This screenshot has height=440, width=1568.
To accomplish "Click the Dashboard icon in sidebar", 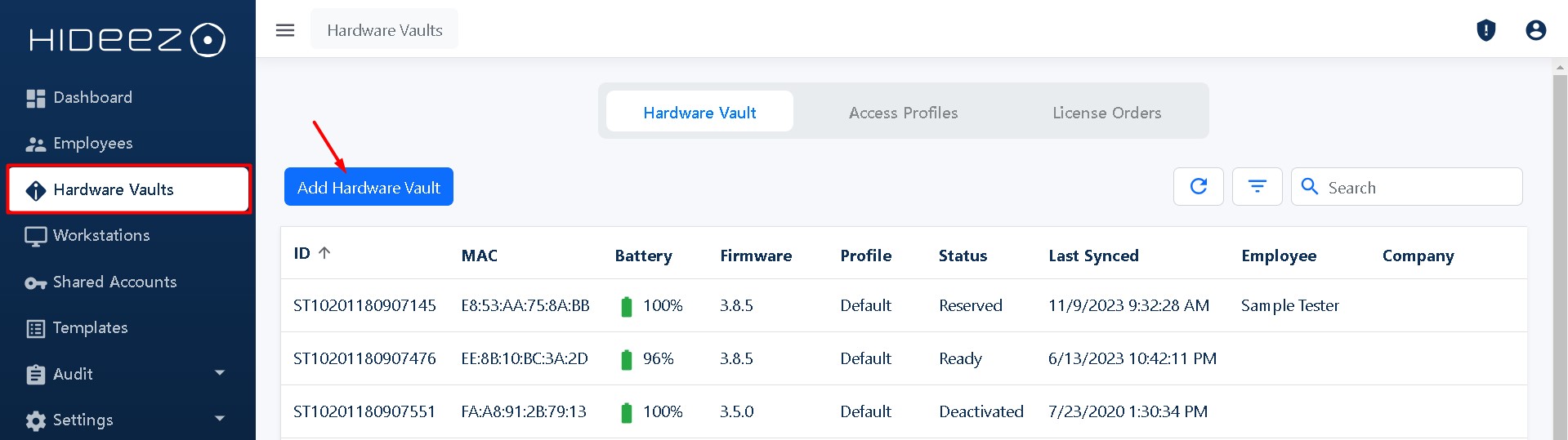I will pos(36,98).
